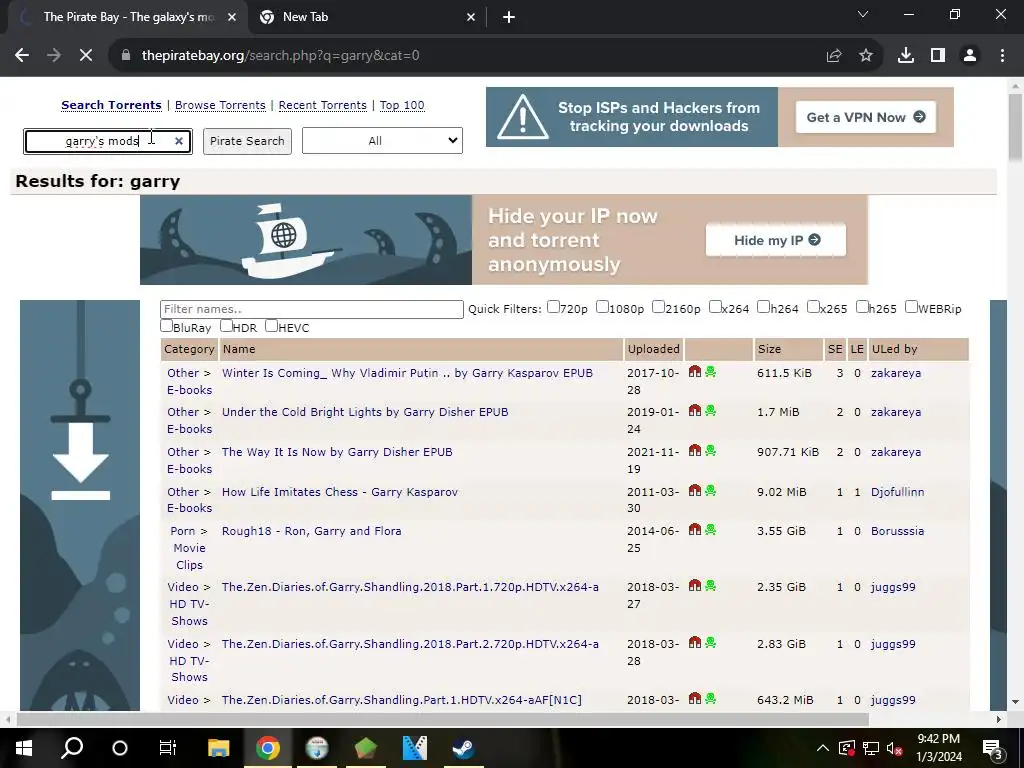Open Winter Is Coming Garry Kasparov torrent
Viewport: 1024px width, 768px height.
[x=408, y=373]
